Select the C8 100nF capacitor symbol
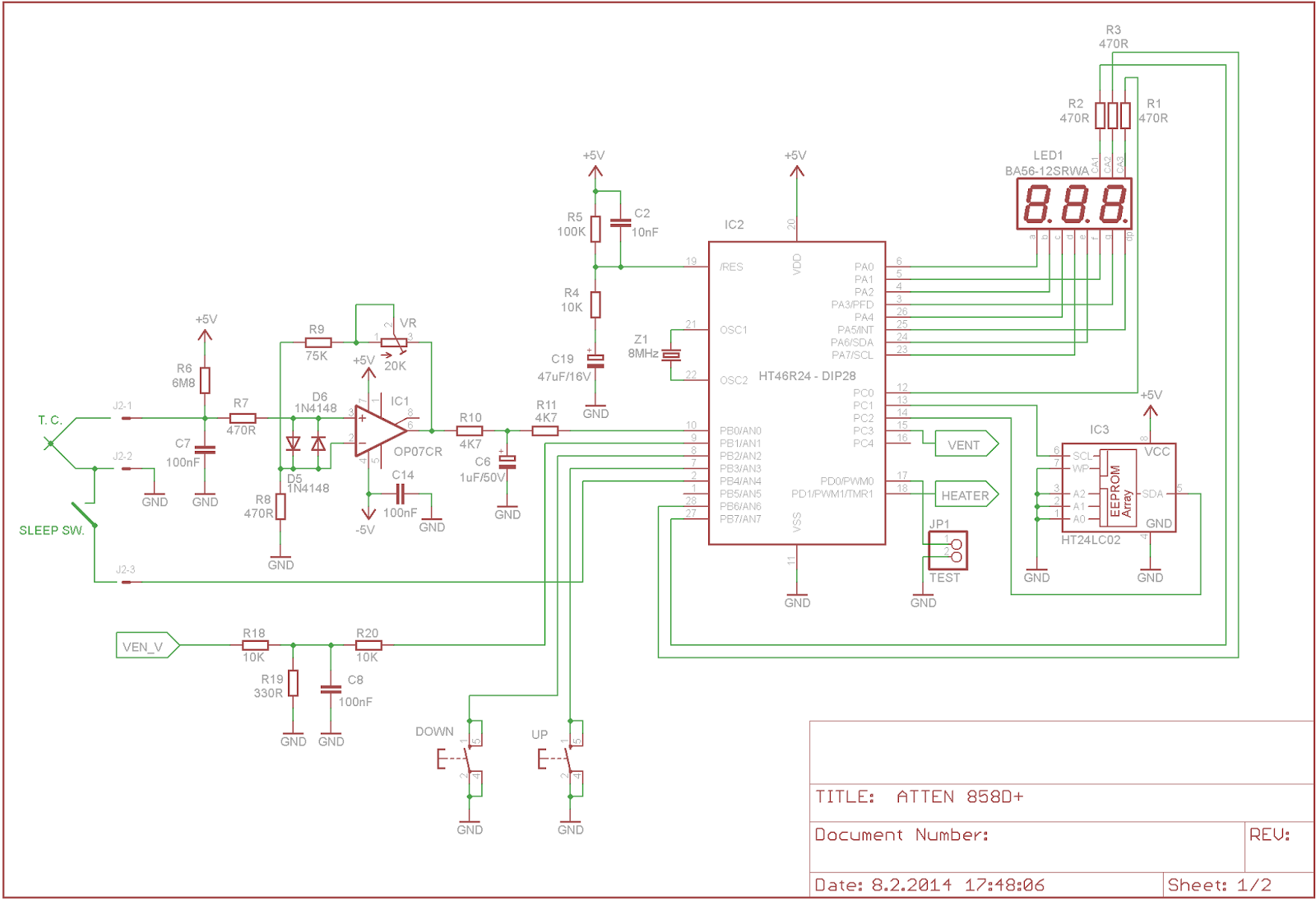This screenshot has height=901, width=1316. 331,690
